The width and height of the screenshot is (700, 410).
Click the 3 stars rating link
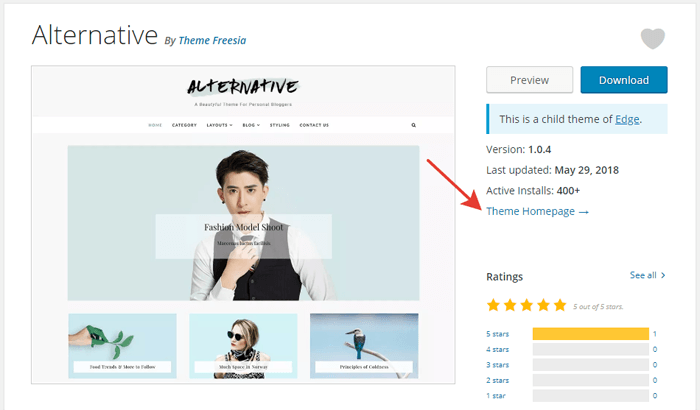tap(497, 365)
